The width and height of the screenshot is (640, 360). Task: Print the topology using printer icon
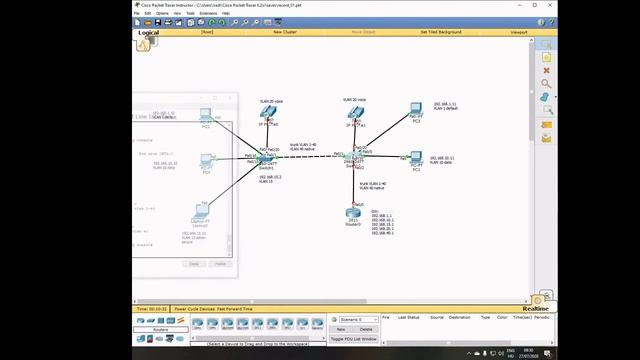click(168, 22)
